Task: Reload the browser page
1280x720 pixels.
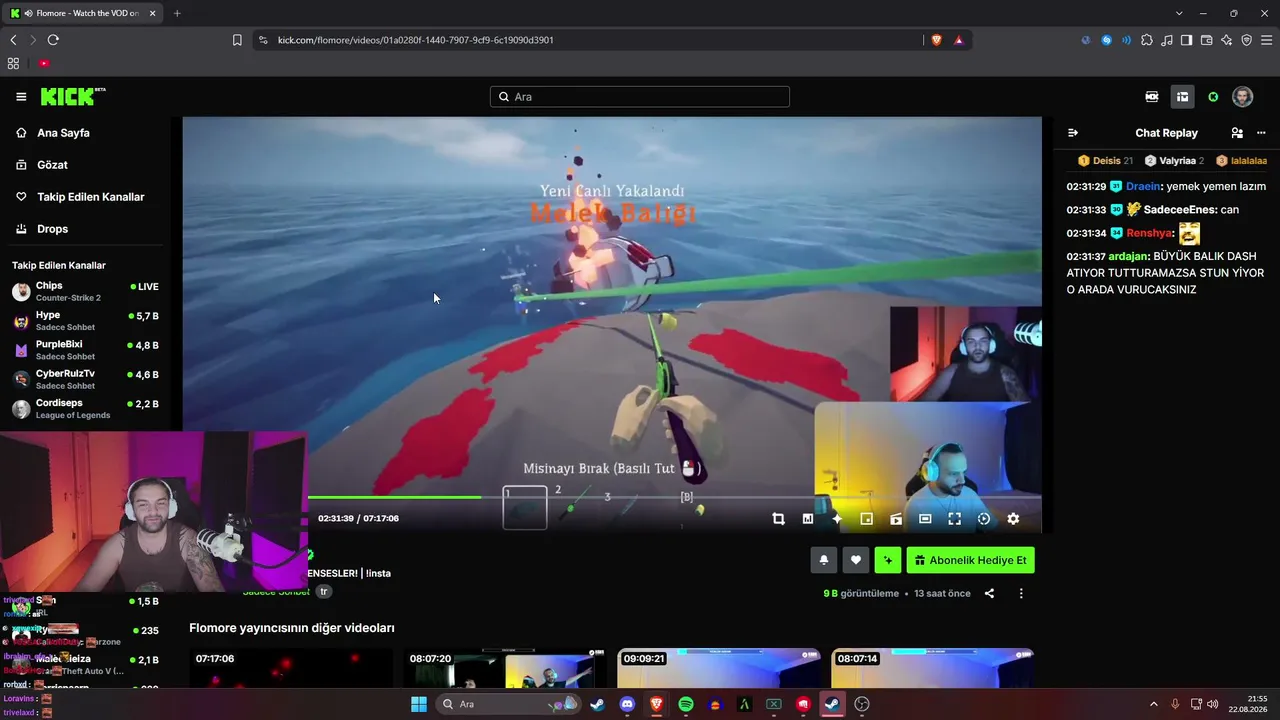Action: click(x=53, y=40)
